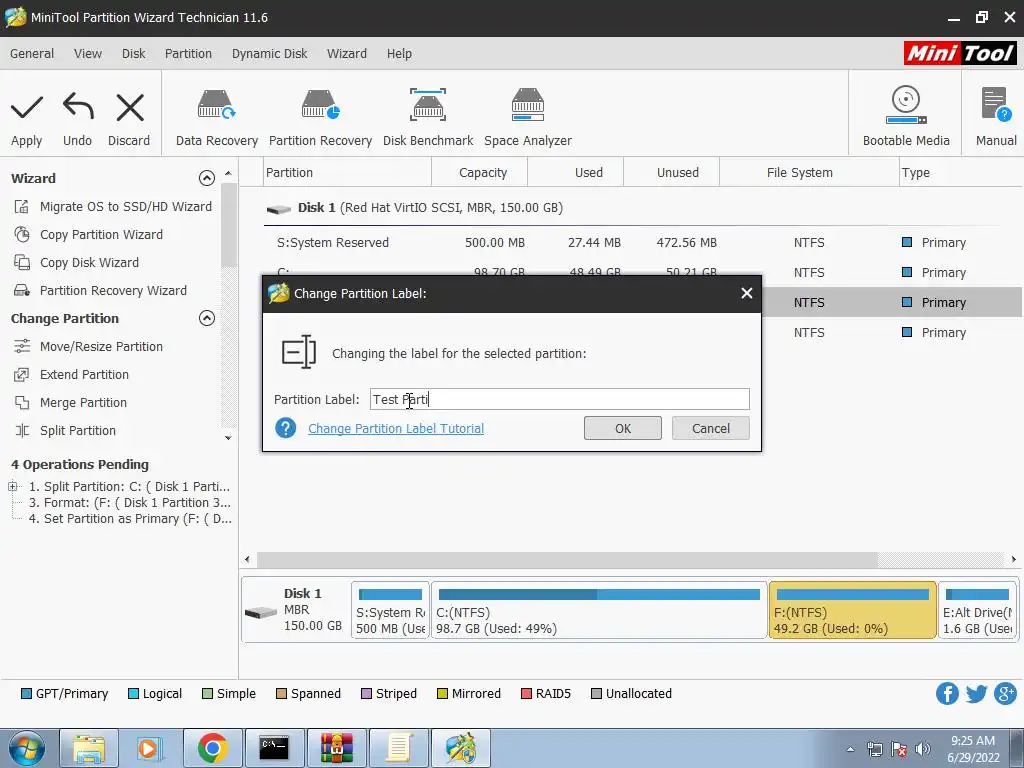
Task: Click sidebar scroll-up arrow
Action: coord(228,173)
